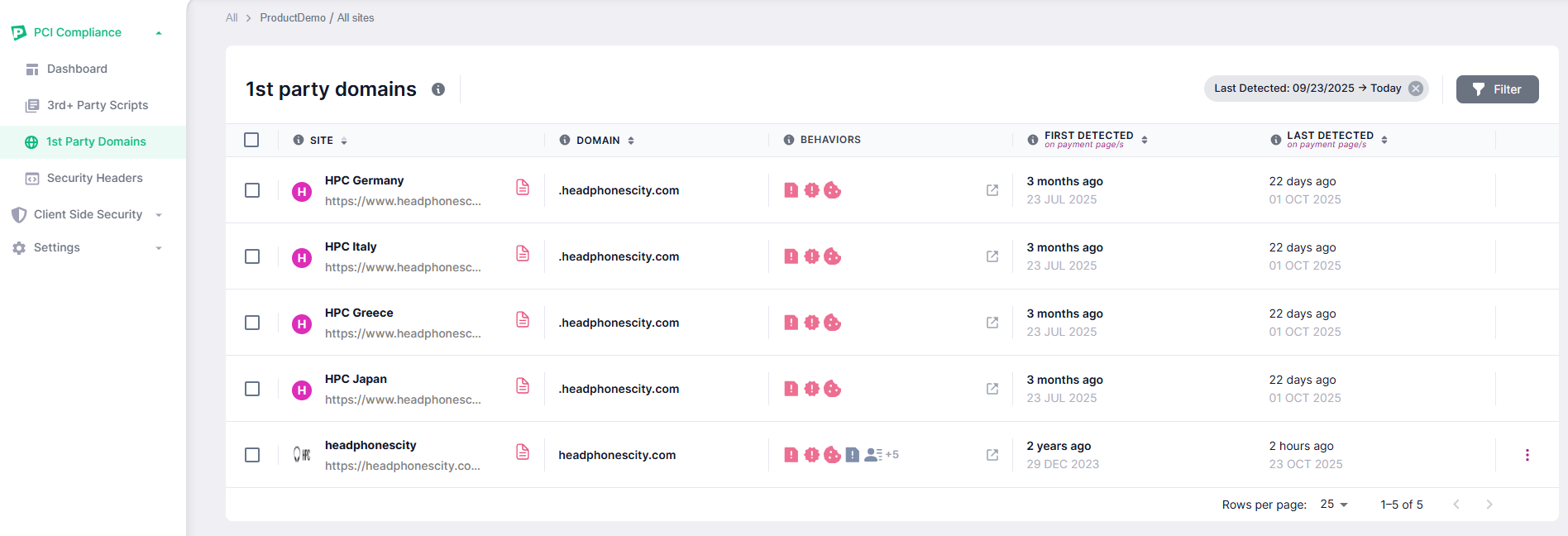Click the document icon in the headphonescity row
The width and height of the screenshot is (1568, 536).
pos(523,452)
